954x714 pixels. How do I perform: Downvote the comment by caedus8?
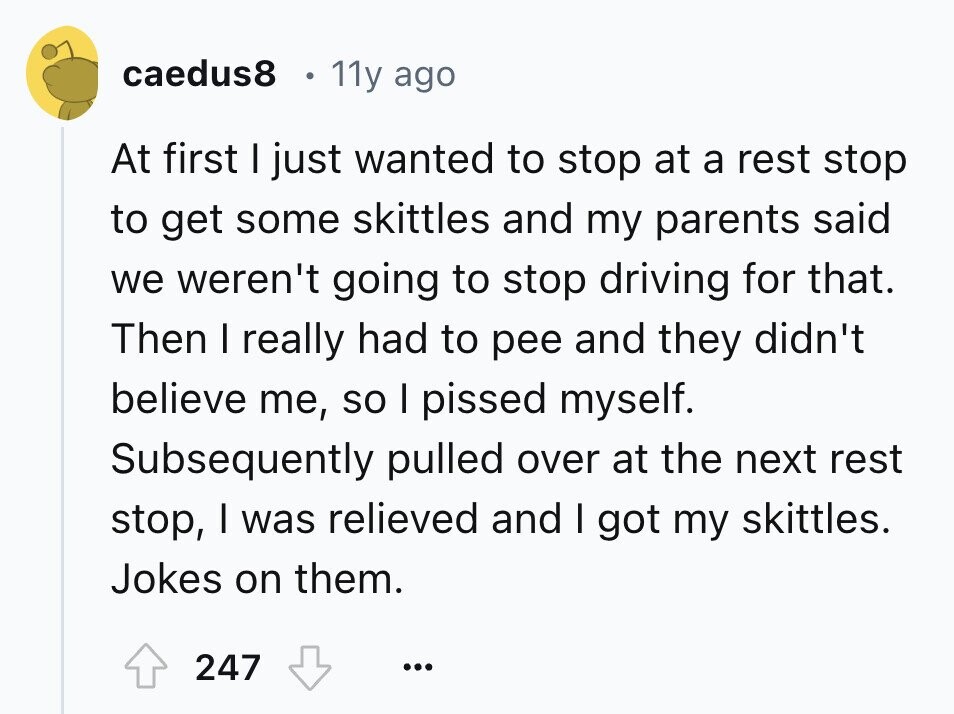pos(310,667)
